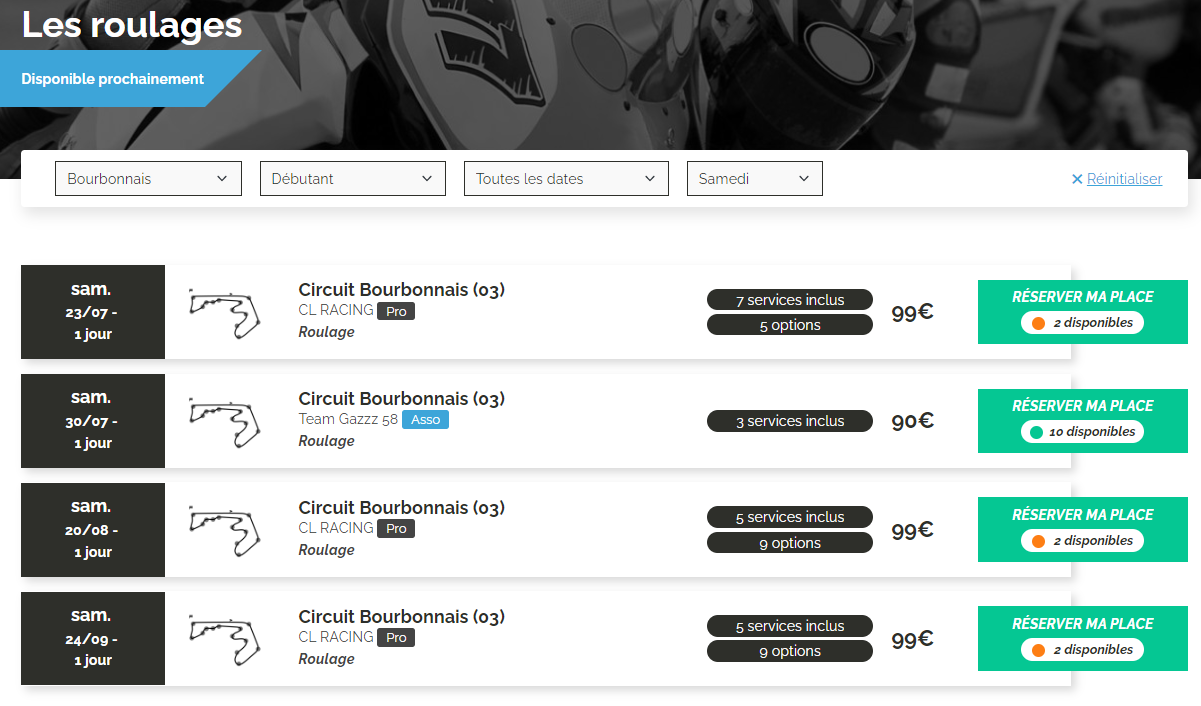Click the Les roulages page heading
This screenshot has height=706, width=1201.
pos(132,25)
